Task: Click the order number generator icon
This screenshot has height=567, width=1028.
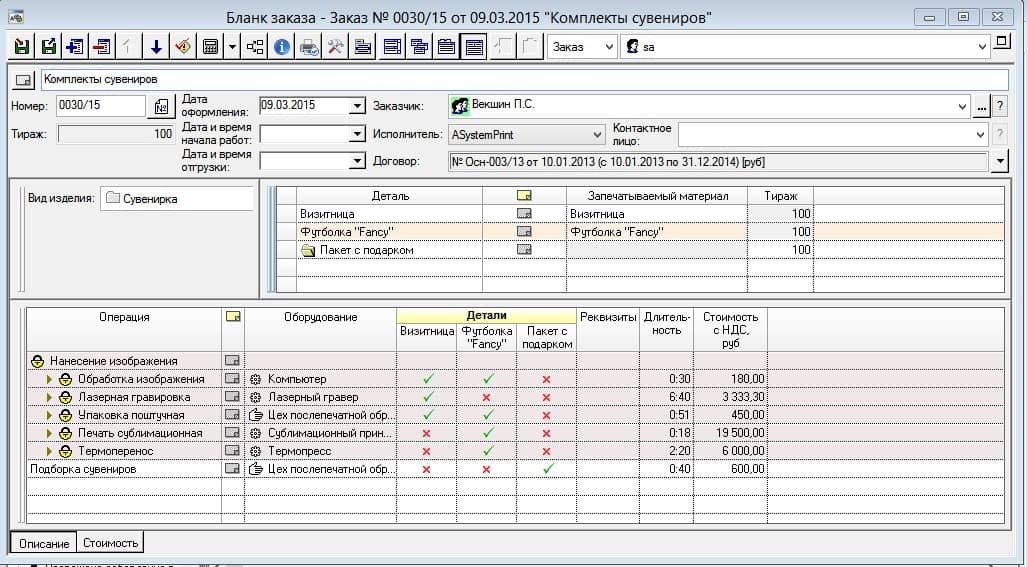Action: (161, 106)
